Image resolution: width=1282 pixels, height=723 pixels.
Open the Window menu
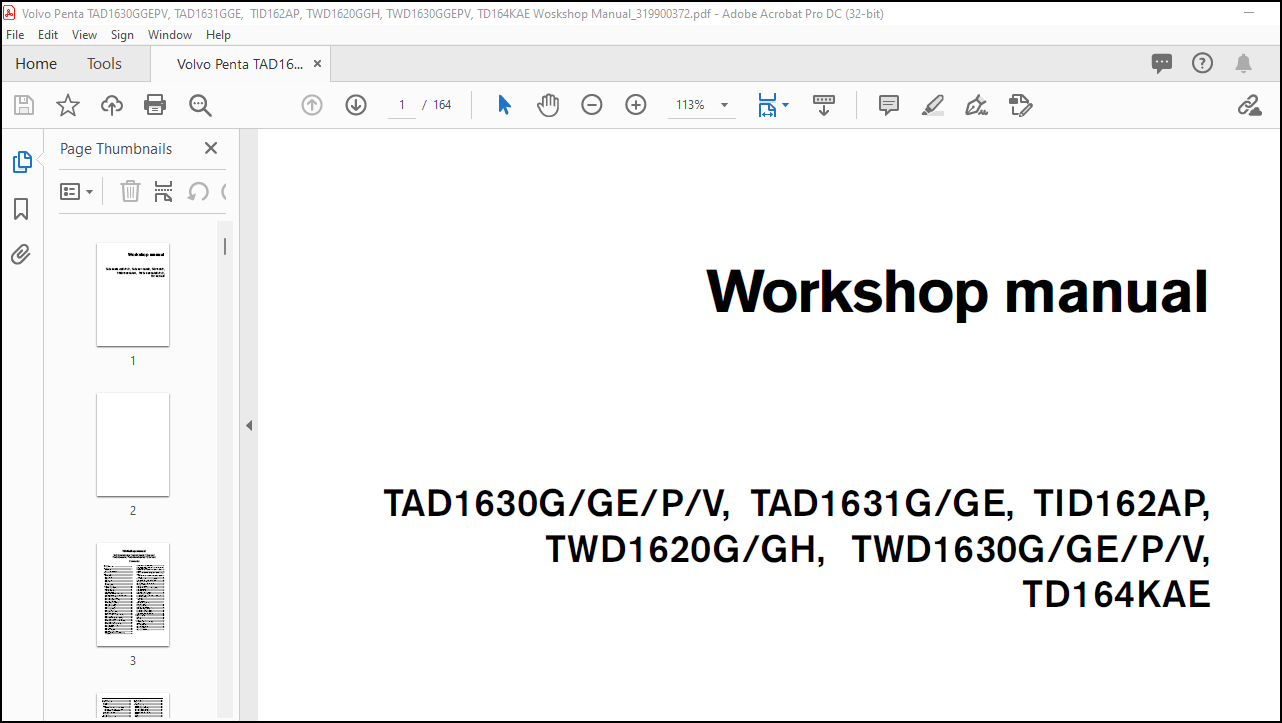pyautogui.click(x=170, y=34)
